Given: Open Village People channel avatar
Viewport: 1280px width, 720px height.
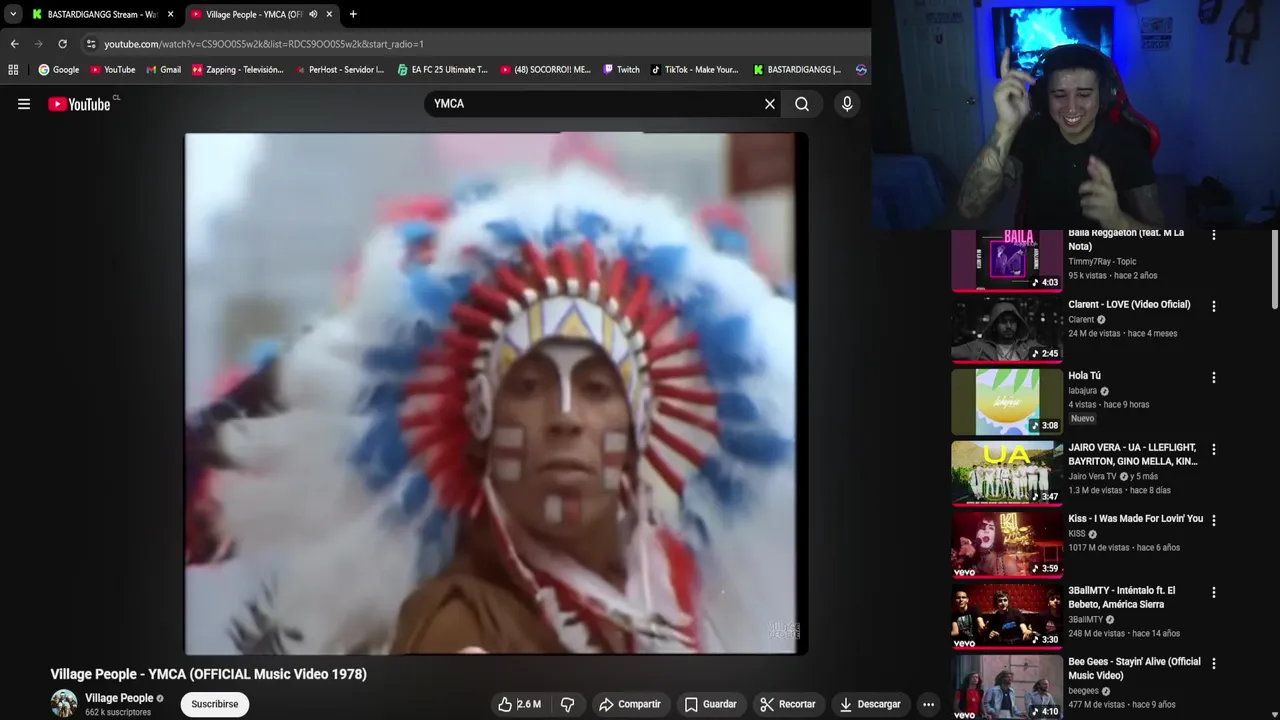Looking at the screenshot, I should pos(64,703).
